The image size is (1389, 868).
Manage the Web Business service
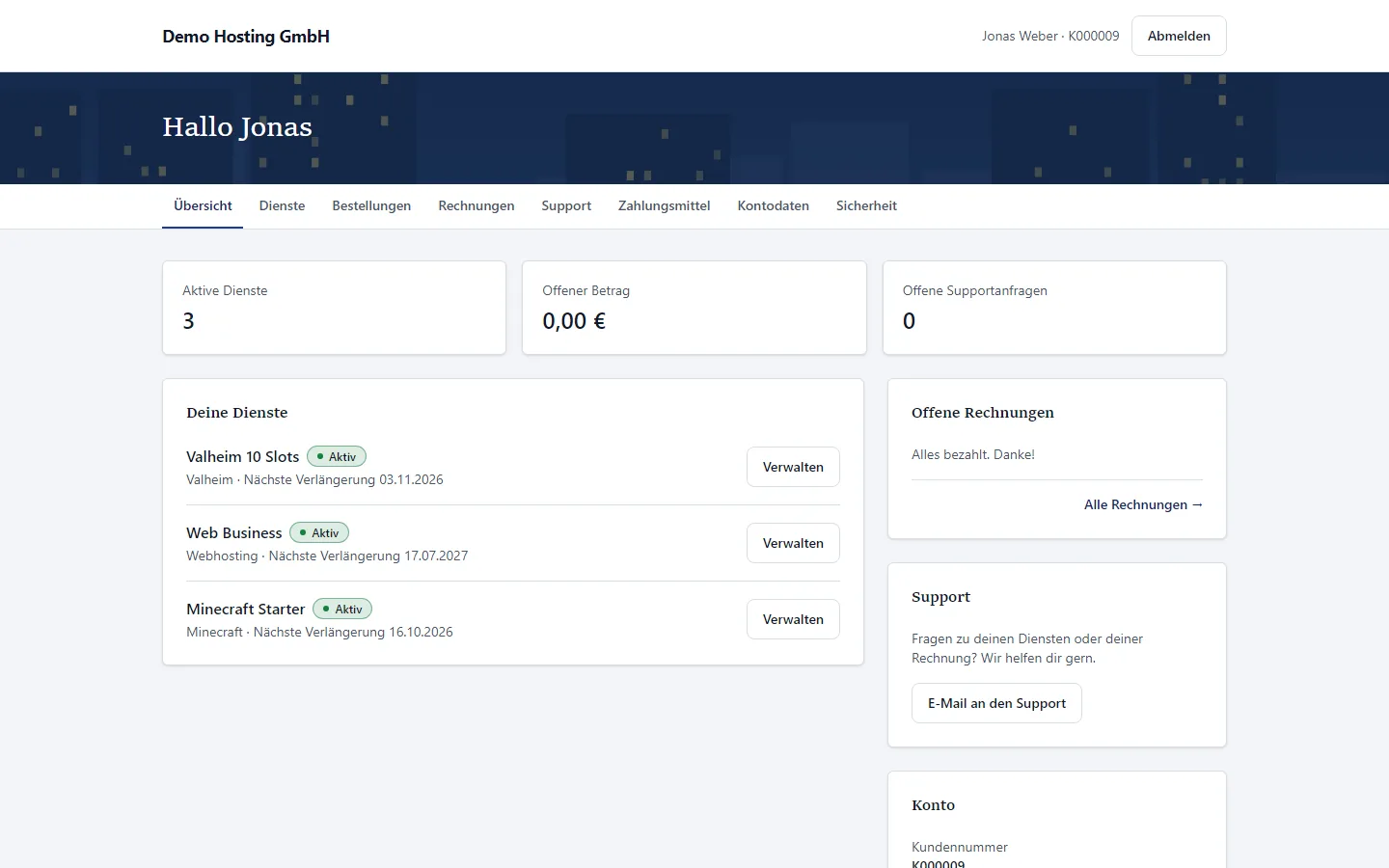click(x=793, y=543)
